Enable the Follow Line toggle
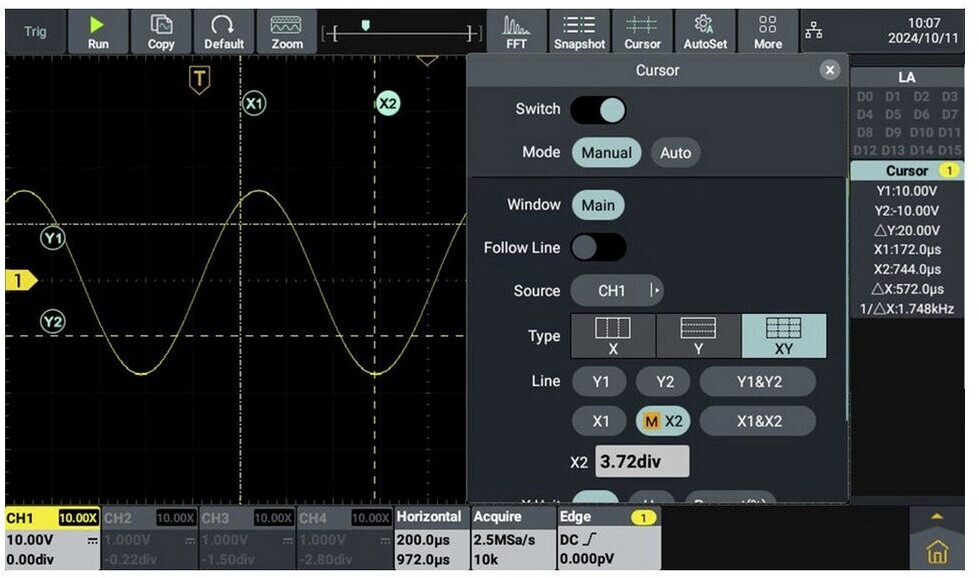Screen dimensions: 979x578 pos(598,248)
